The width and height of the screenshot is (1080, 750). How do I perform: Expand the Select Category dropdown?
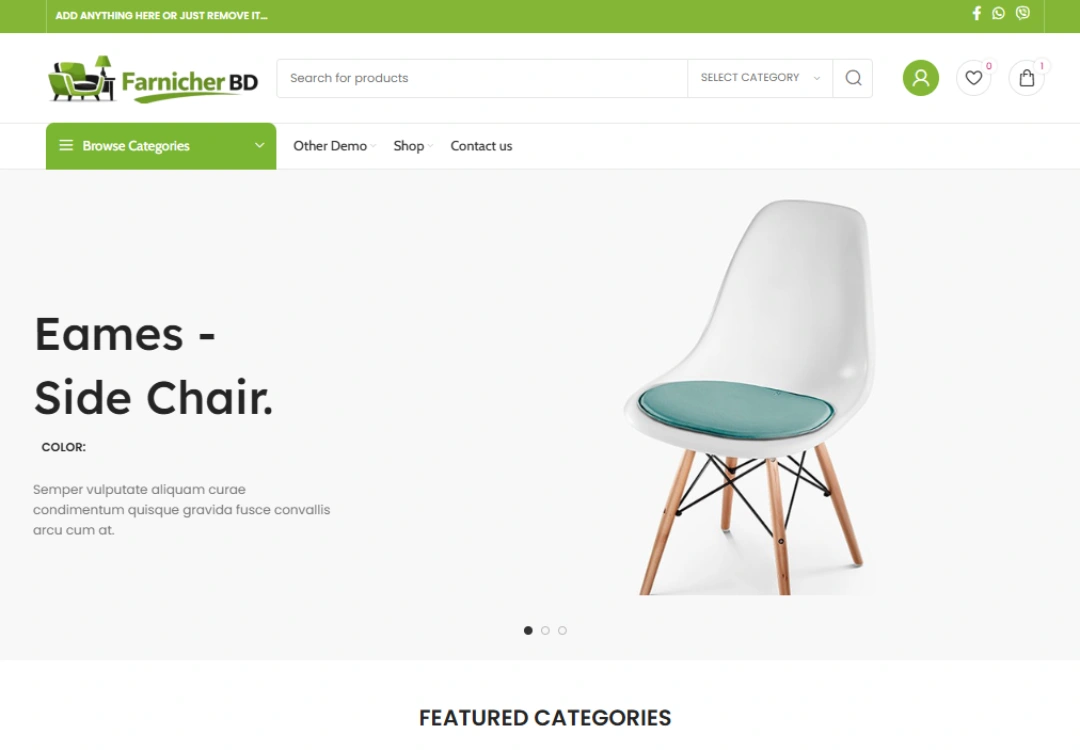coord(760,78)
